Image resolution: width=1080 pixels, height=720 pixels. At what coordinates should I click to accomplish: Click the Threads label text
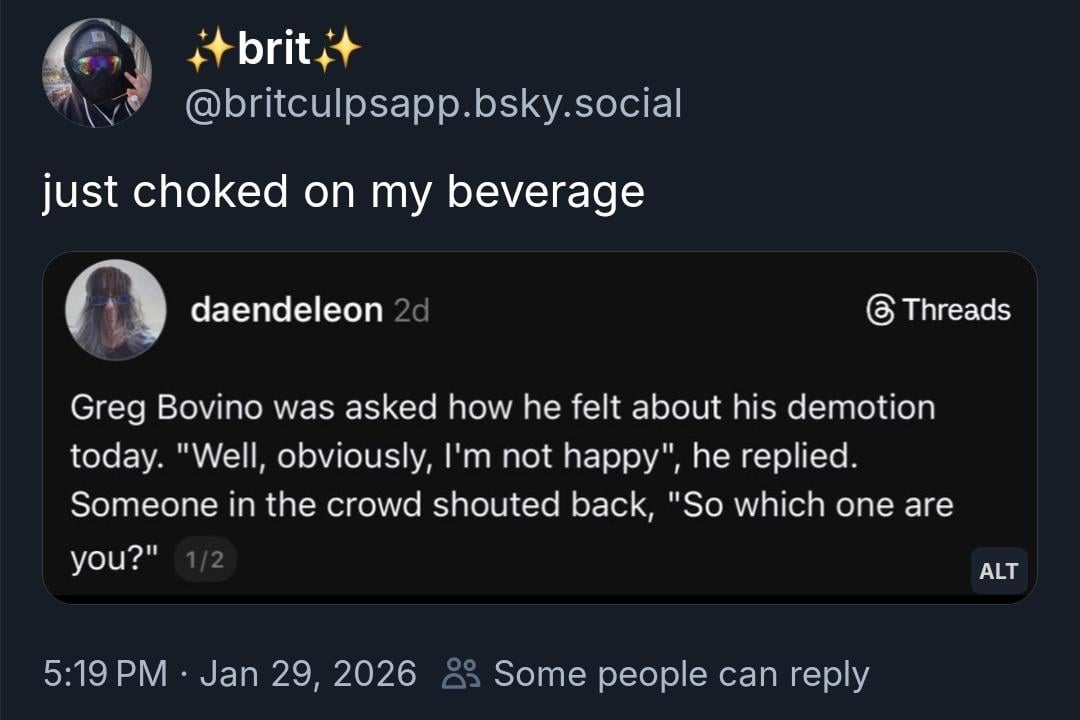click(956, 310)
